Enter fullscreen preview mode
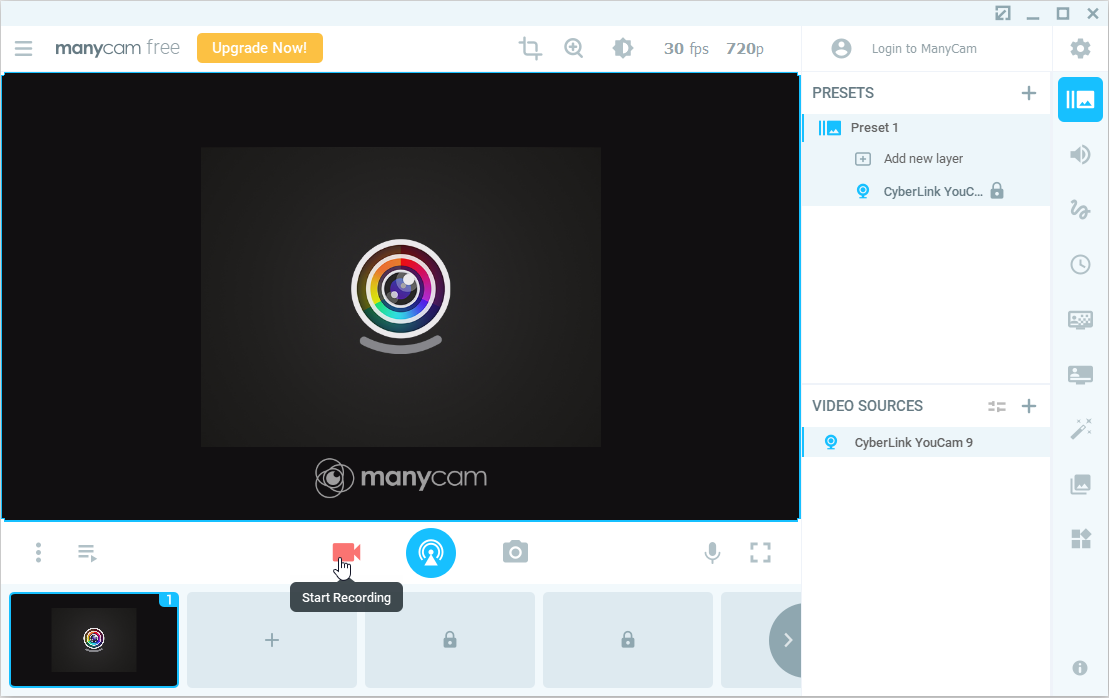This screenshot has height=698, width=1109. coord(760,552)
